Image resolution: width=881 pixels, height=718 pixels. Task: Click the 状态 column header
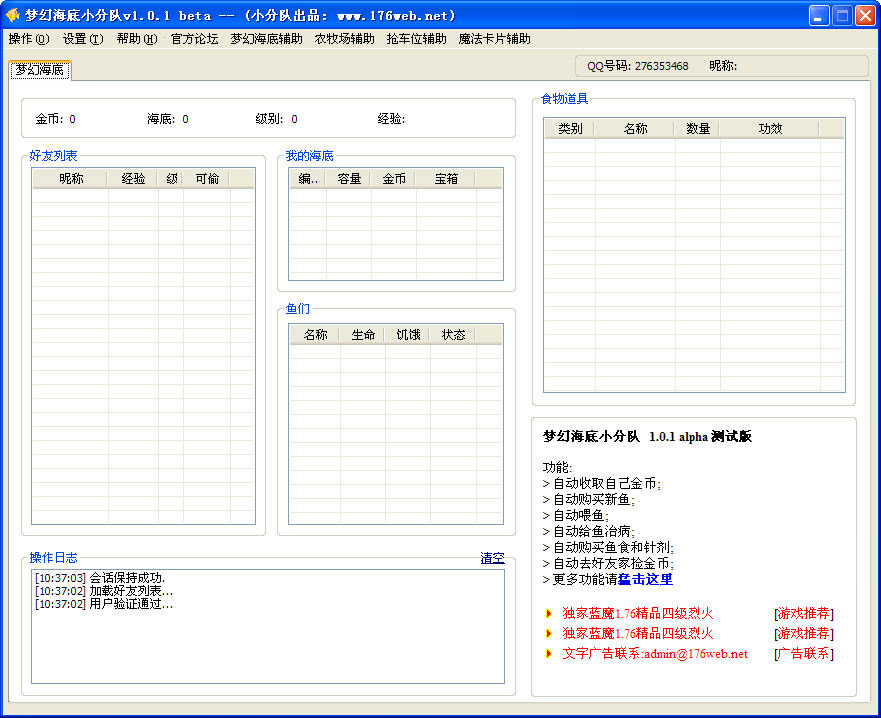coord(453,335)
